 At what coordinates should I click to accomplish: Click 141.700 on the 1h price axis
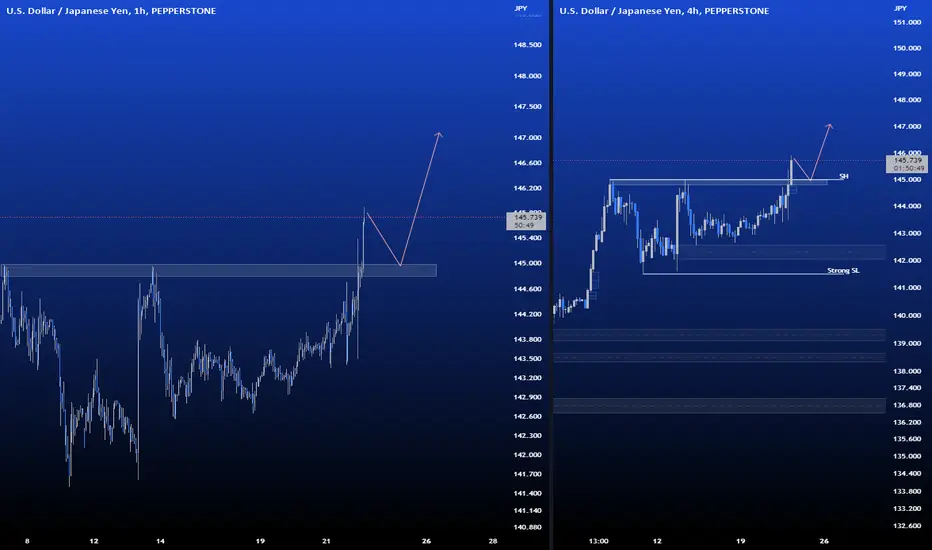527,474
